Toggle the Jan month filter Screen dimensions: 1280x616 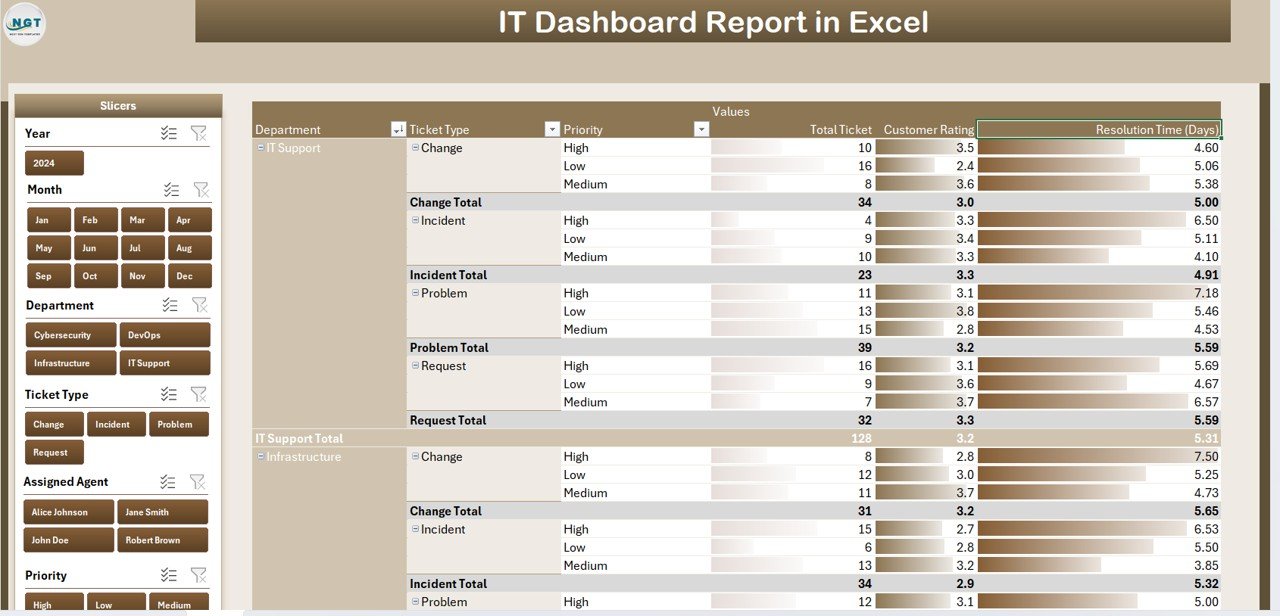coord(48,219)
